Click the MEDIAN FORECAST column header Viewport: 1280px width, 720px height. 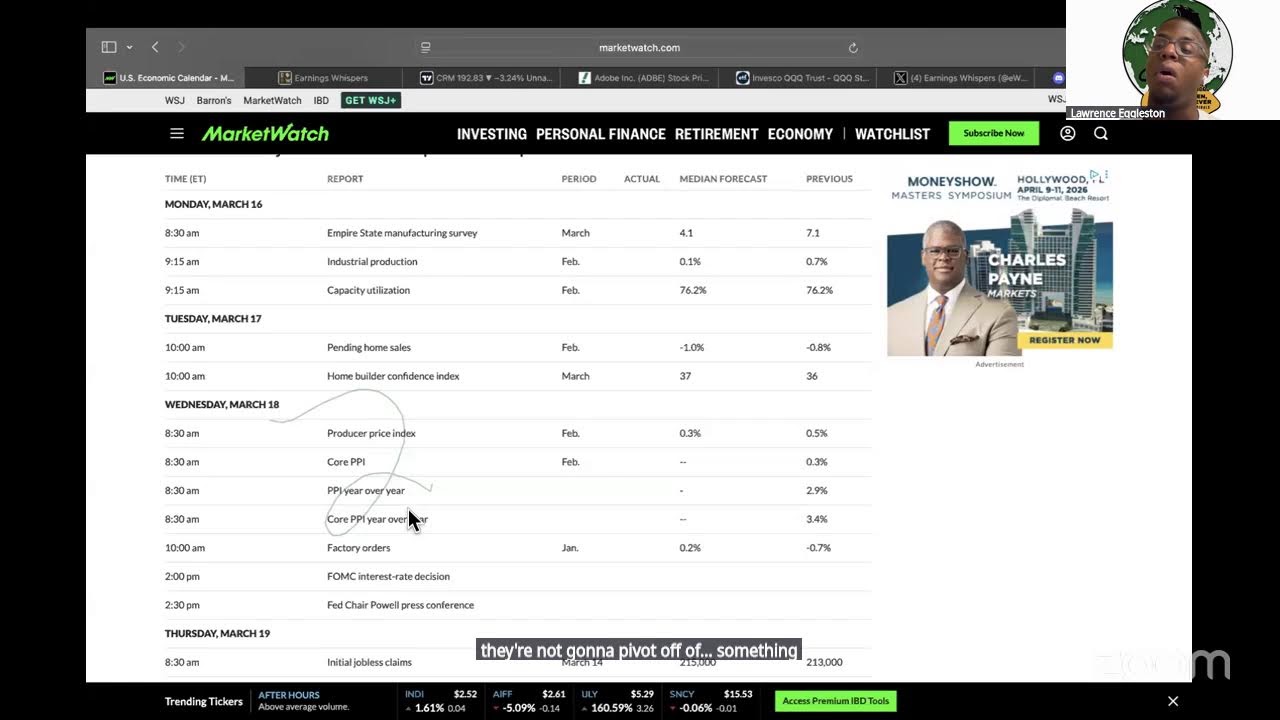[x=723, y=179]
